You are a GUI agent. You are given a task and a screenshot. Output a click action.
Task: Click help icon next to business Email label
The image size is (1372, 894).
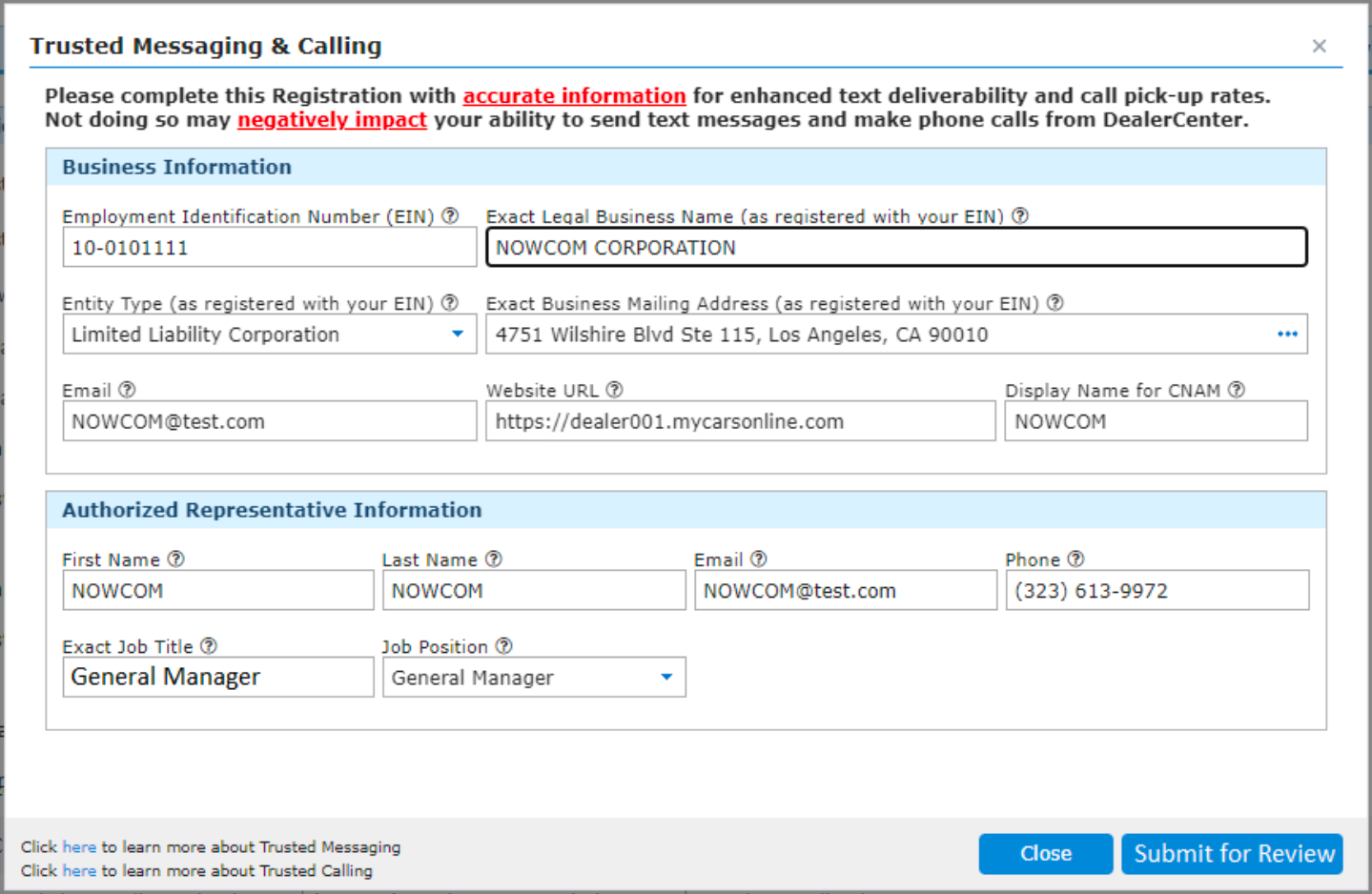[x=127, y=390]
